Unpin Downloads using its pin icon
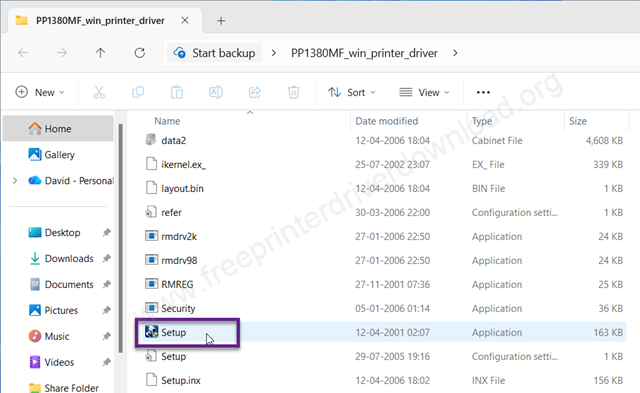Image resolution: width=640 pixels, height=393 pixels. [x=107, y=258]
